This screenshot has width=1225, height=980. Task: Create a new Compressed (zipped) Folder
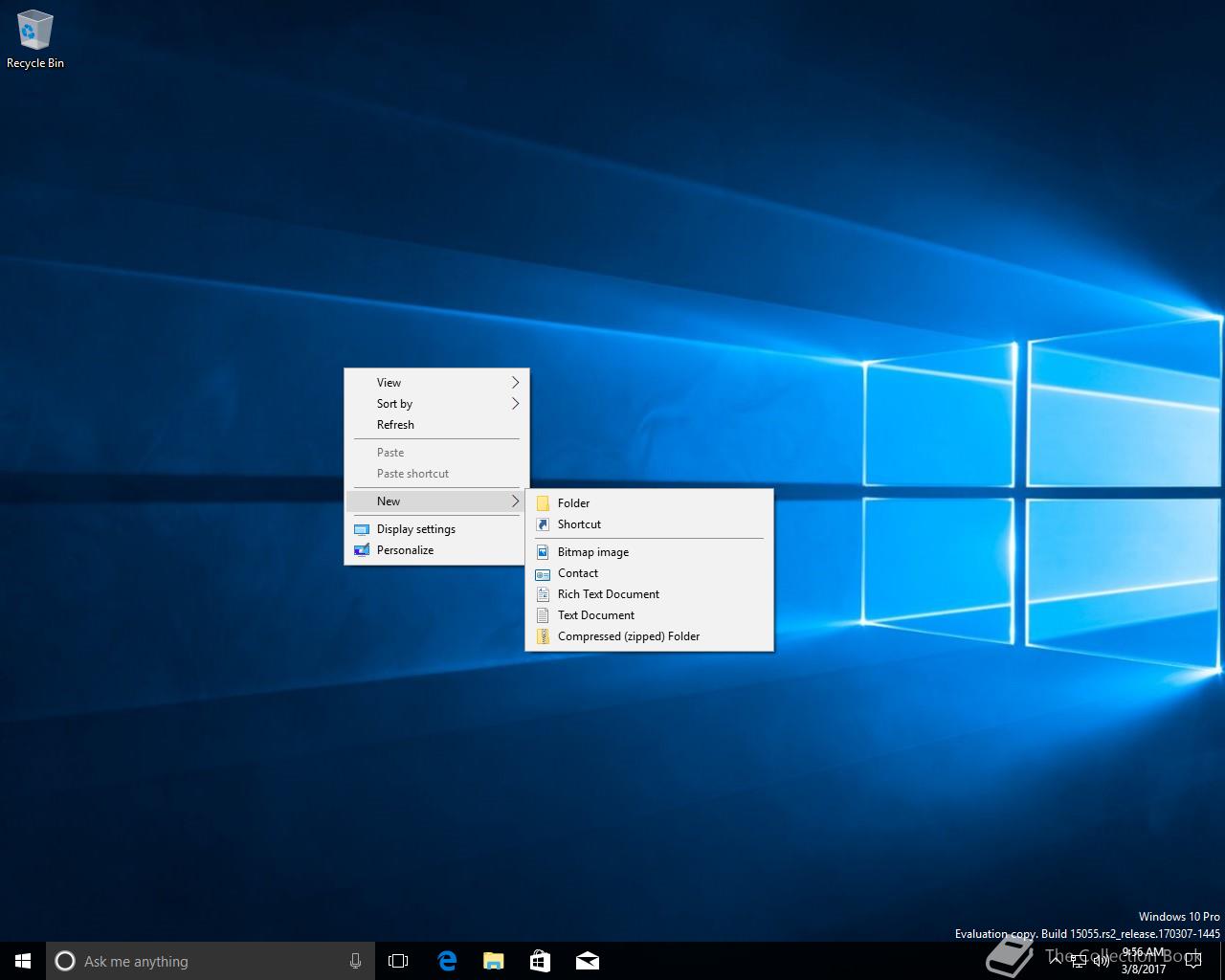point(649,635)
